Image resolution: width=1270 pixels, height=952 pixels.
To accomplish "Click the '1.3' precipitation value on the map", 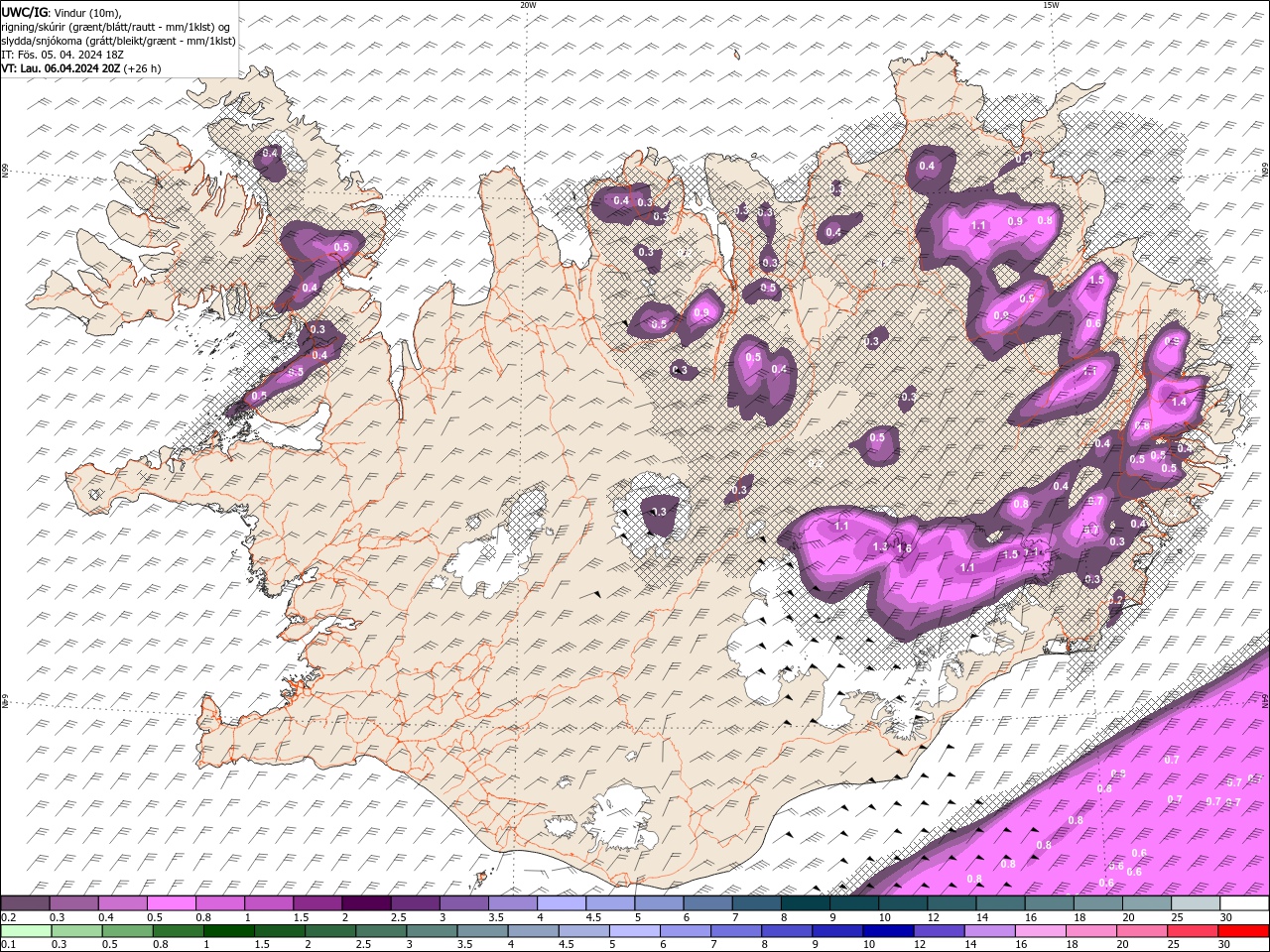I will tap(879, 546).
